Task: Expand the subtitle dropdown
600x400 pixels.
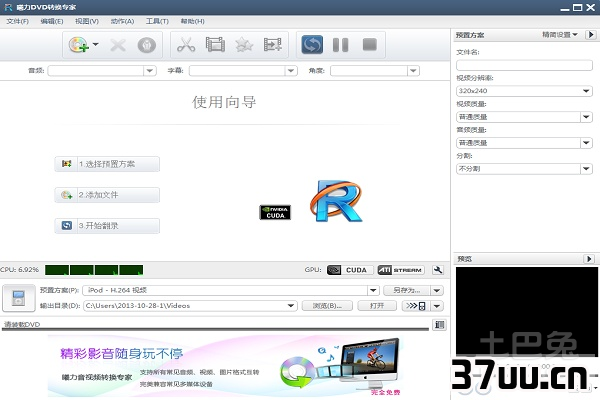Action: click(291, 71)
